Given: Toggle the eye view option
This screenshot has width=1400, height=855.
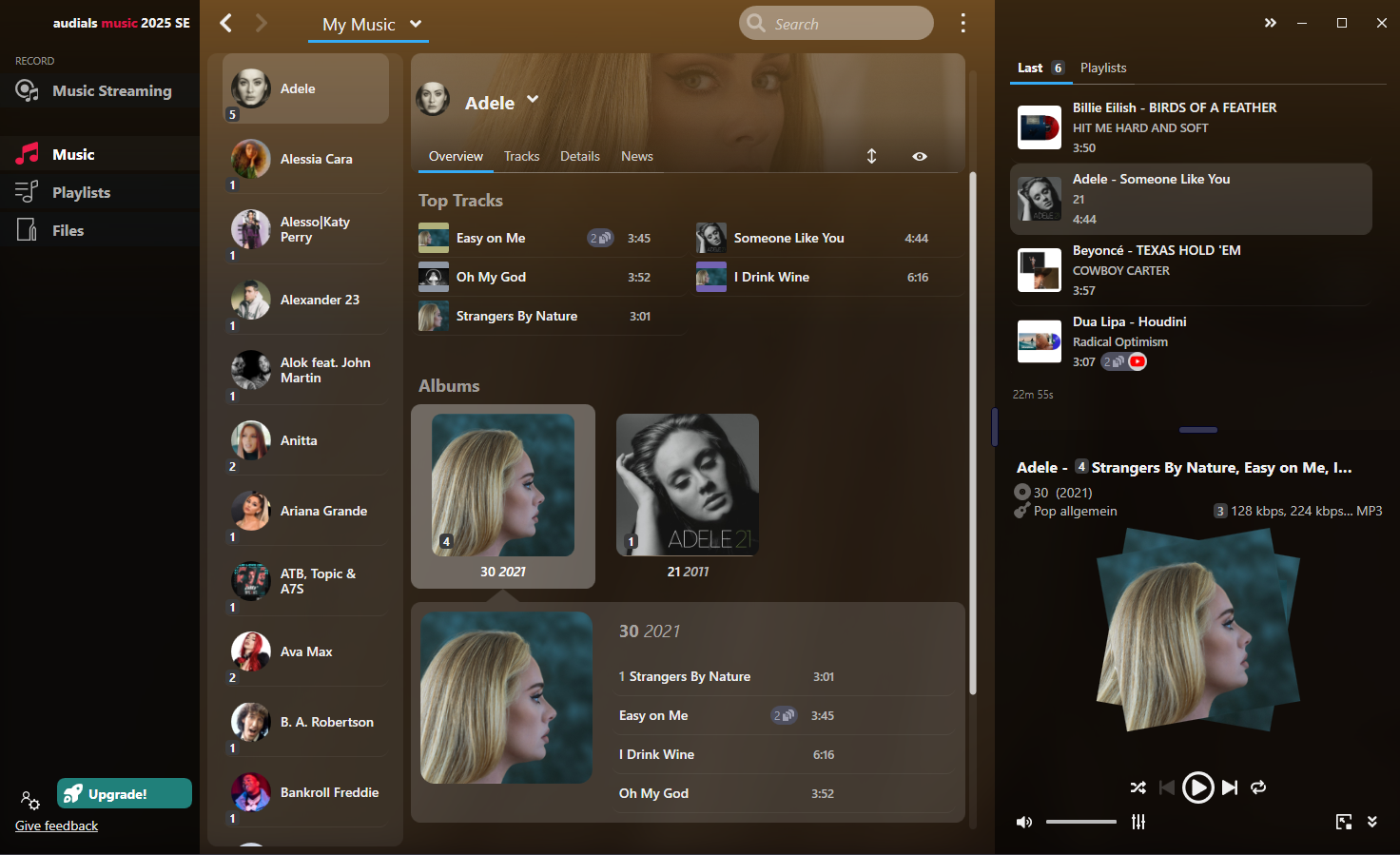Looking at the screenshot, I should tap(920, 156).
